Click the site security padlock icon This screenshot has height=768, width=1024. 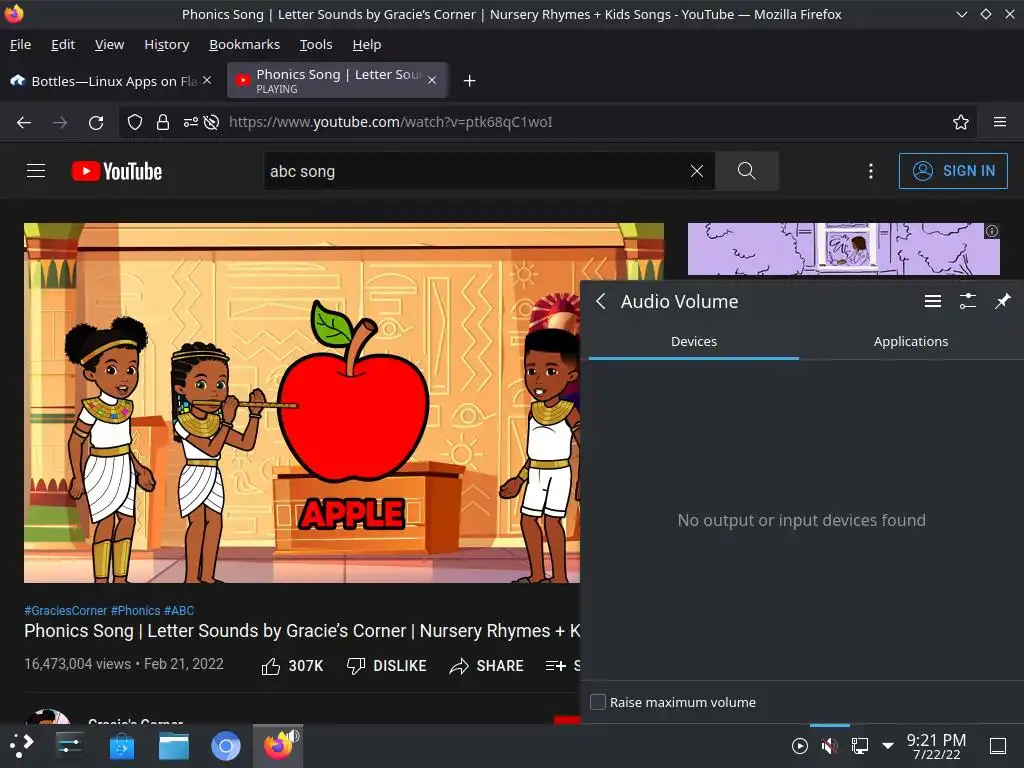click(x=163, y=122)
